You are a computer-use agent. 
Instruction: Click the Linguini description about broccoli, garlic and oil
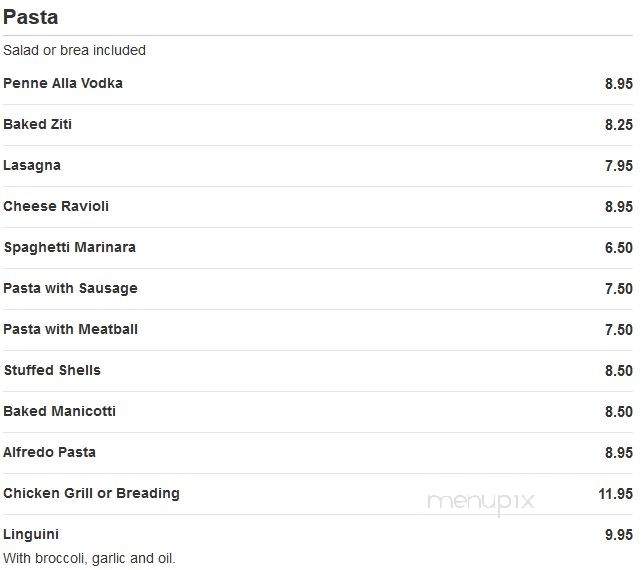(x=89, y=558)
